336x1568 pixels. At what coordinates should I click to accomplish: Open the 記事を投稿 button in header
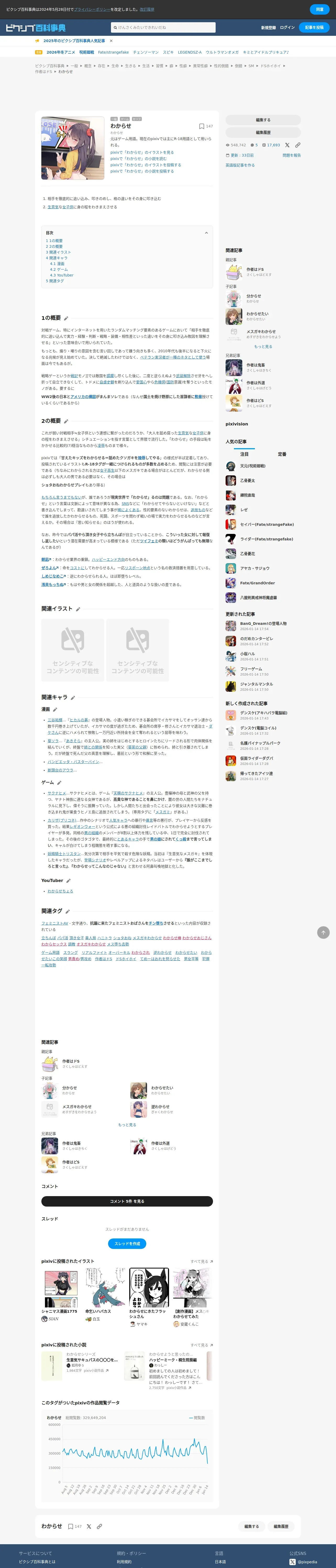coord(315,27)
